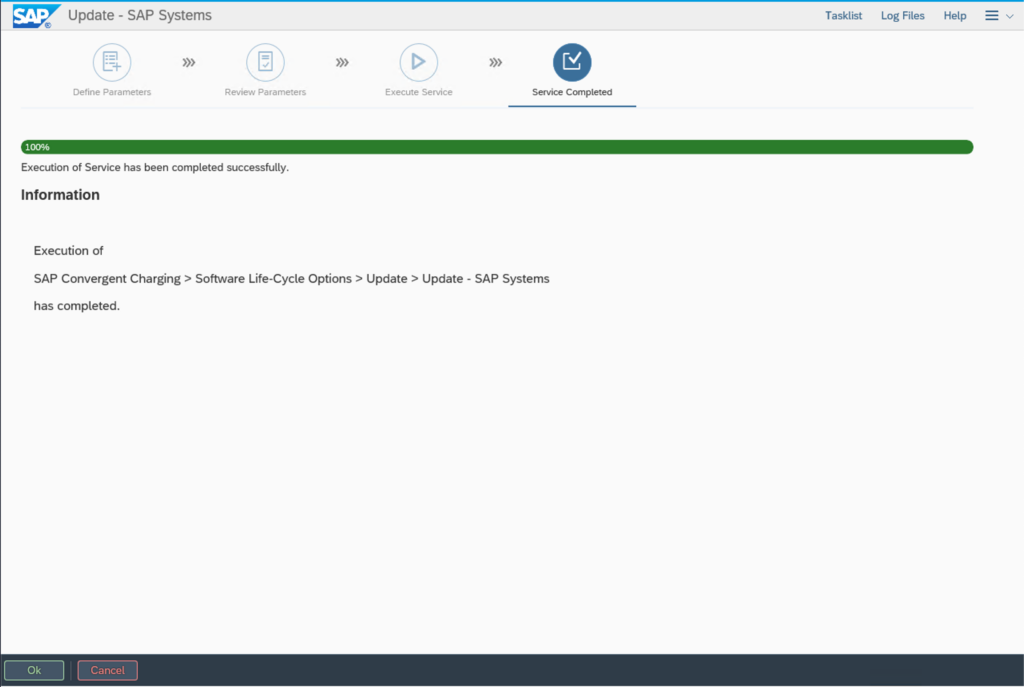Open the hamburger menu icon

(x=991, y=15)
